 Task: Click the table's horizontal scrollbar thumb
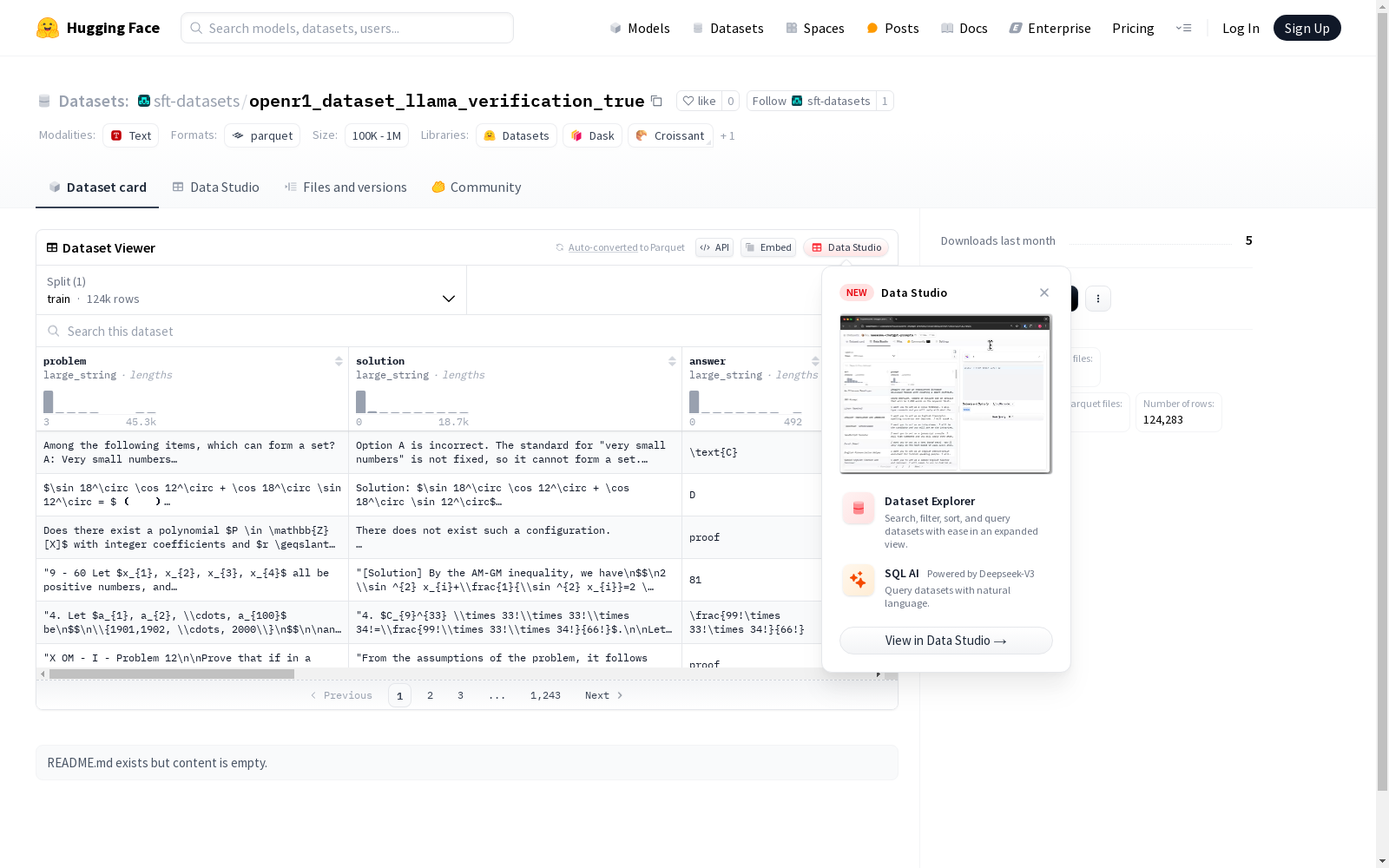172,674
